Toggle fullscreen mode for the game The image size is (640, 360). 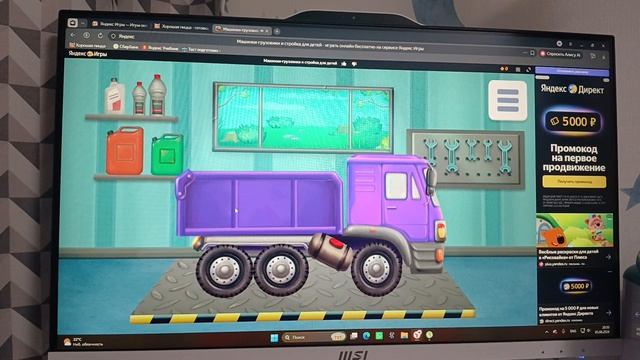point(529,70)
